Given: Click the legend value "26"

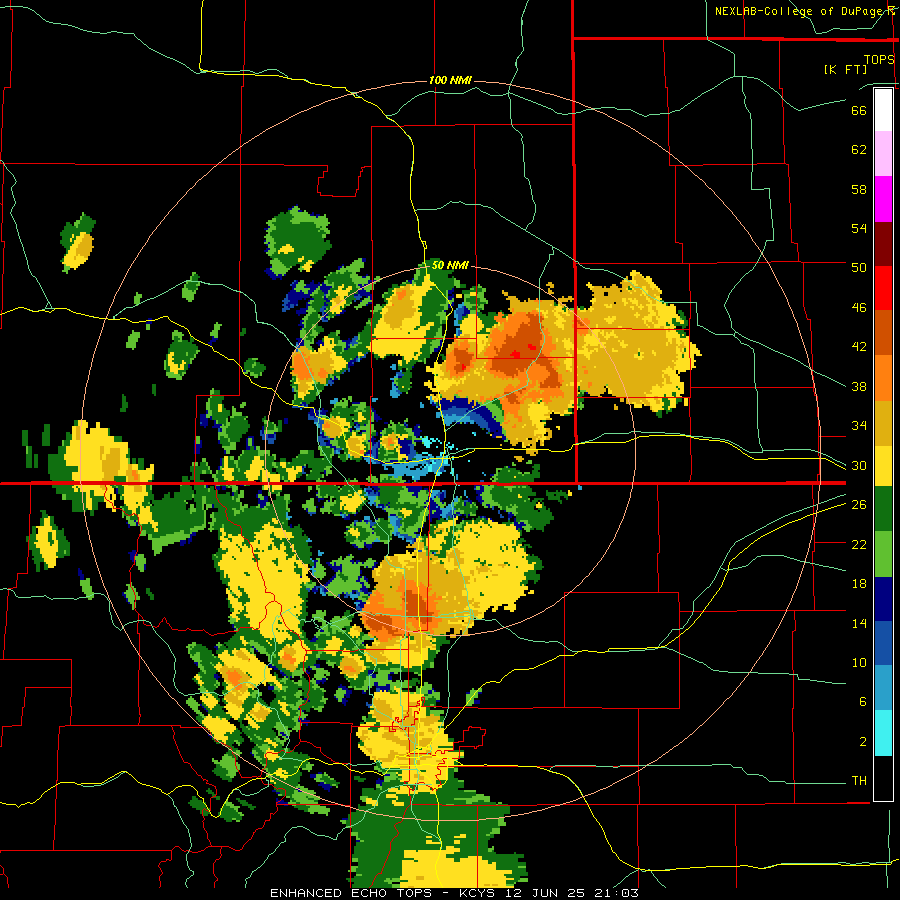Looking at the screenshot, I should [x=859, y=505].
